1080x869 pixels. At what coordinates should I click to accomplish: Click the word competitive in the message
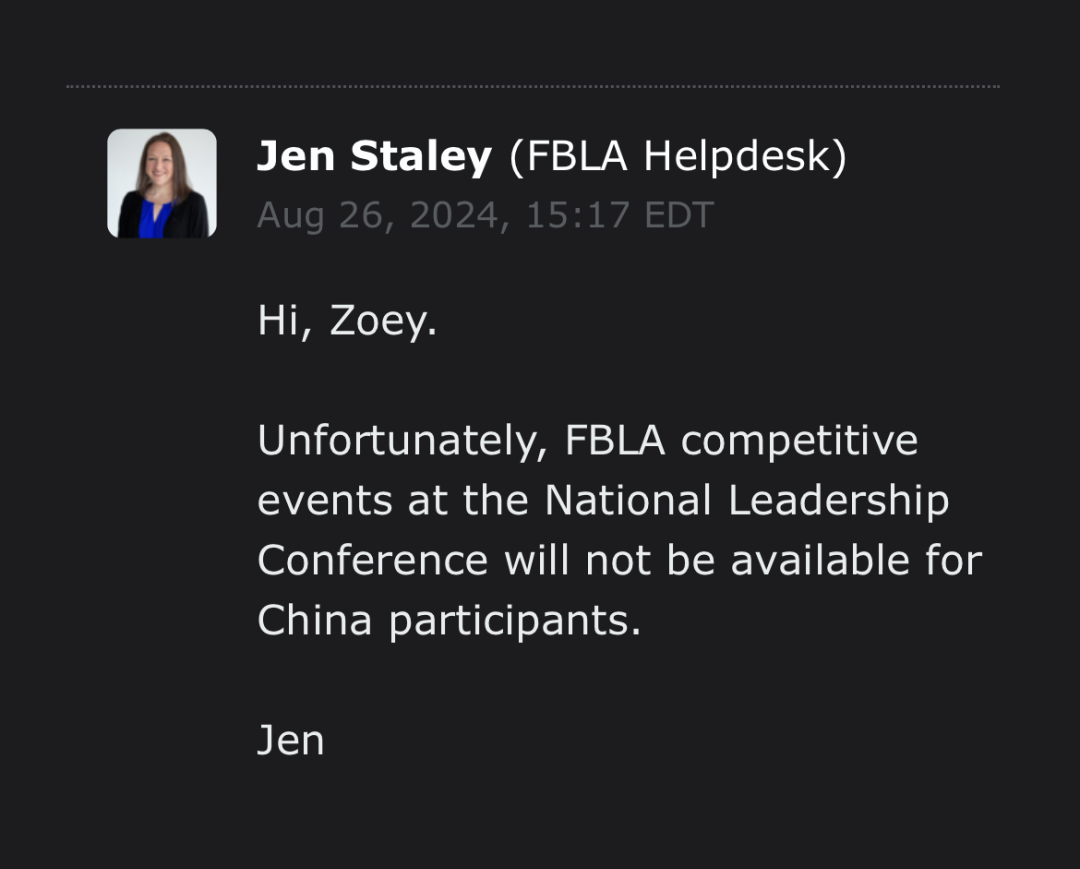tap(800, 441)
